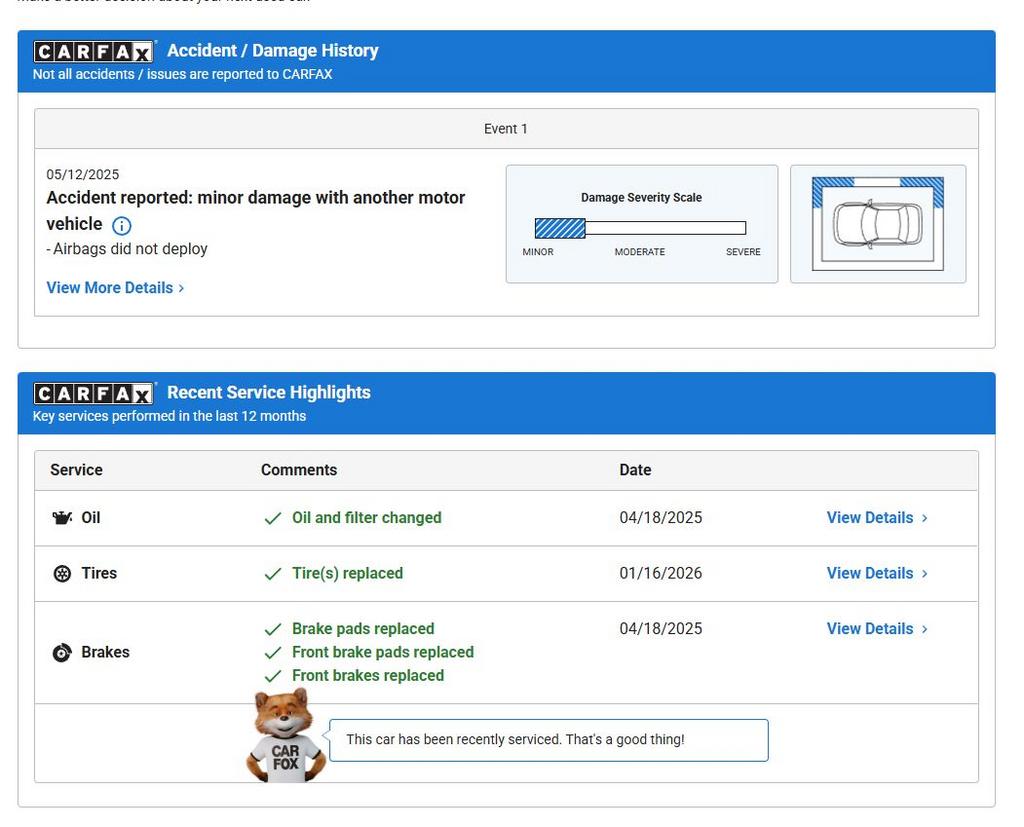The height and width of the screenshot is (827, 1024).
Task: Click the Service column header
Action: (x=77, y=470)
